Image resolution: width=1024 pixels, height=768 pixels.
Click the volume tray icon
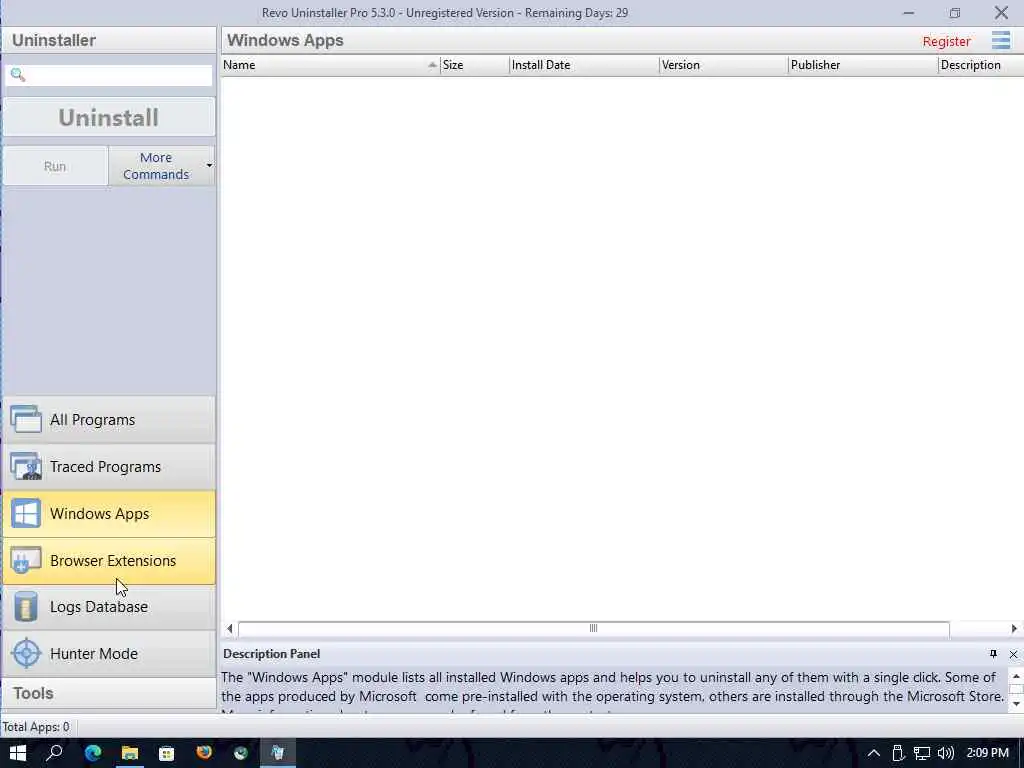(945, 754)
